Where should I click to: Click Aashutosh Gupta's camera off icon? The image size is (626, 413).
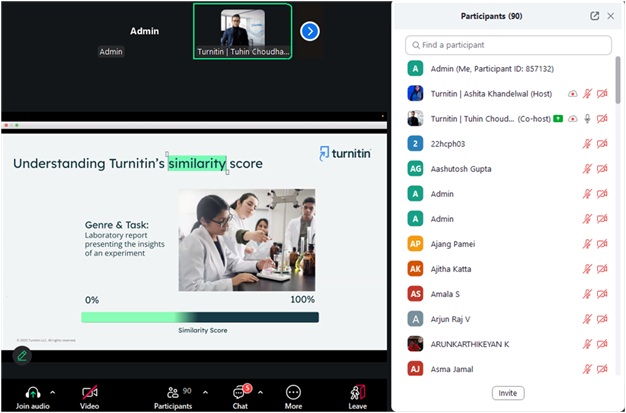602,169
